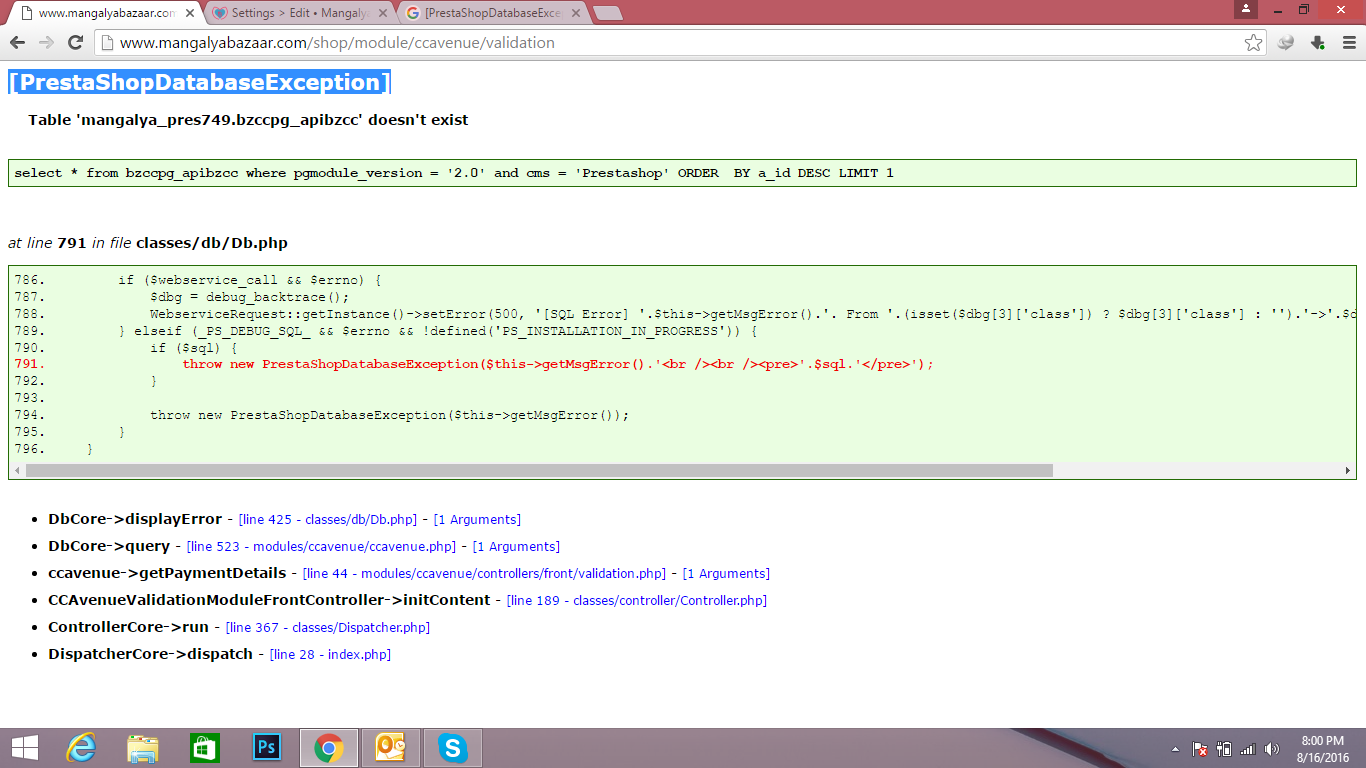Viewport: 1366px width, 768px height.
Task: Switch to the Settings > Edit Mangalya tab
Action: 300,14
